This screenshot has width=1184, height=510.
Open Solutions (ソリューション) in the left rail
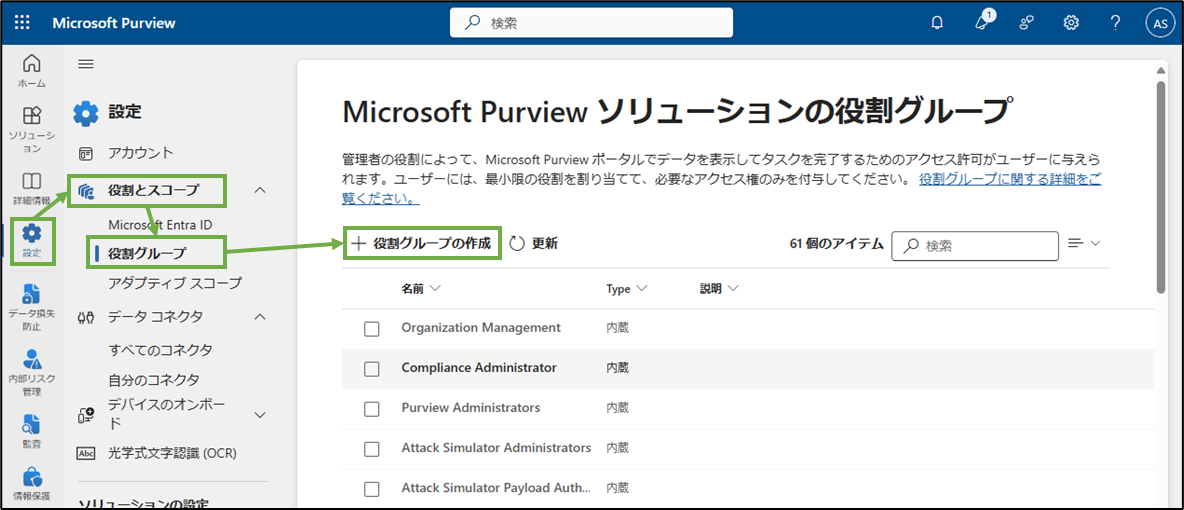pos(32,129)
